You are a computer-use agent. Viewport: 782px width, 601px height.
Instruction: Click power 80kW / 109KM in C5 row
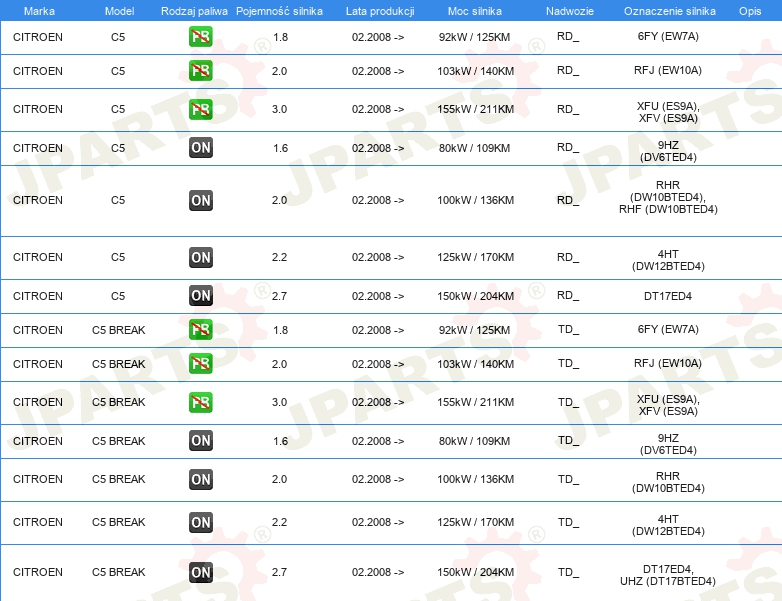(x=474, y=148)
